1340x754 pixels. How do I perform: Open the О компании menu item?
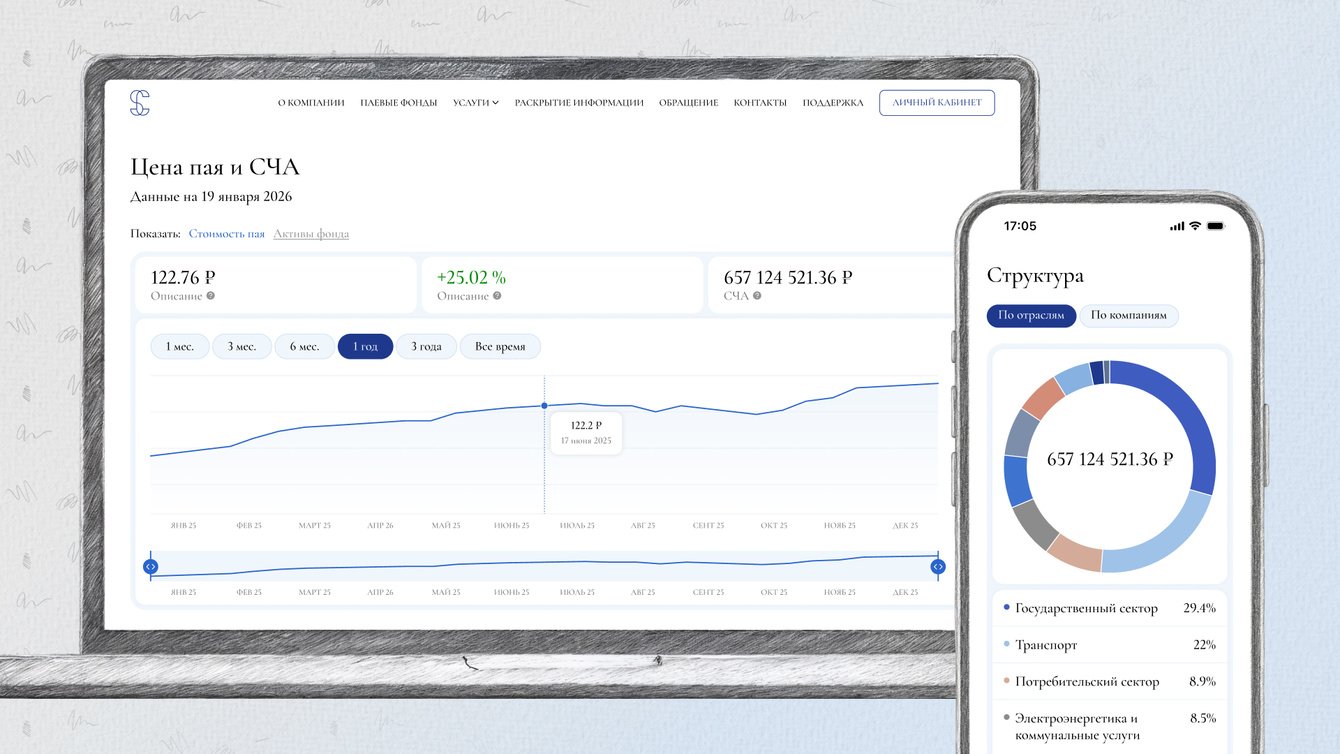[311, 103]
